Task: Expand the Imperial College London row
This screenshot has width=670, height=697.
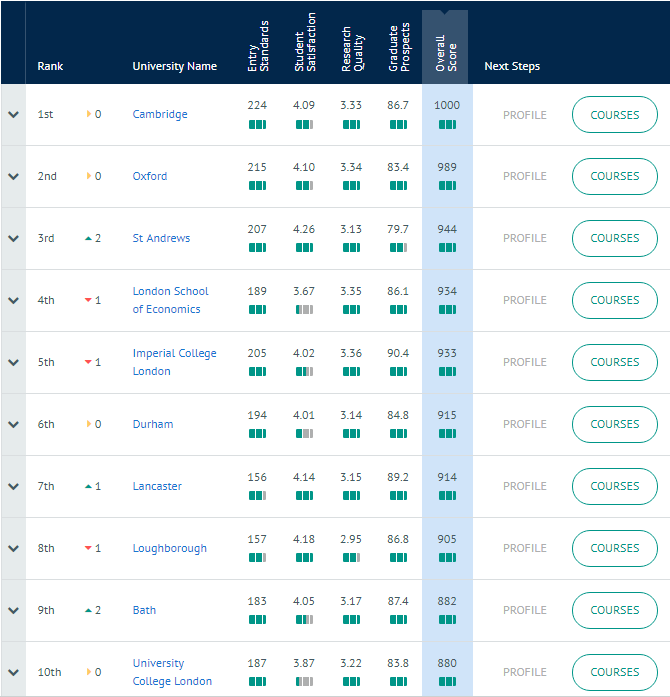Action: tap(13, 362)
